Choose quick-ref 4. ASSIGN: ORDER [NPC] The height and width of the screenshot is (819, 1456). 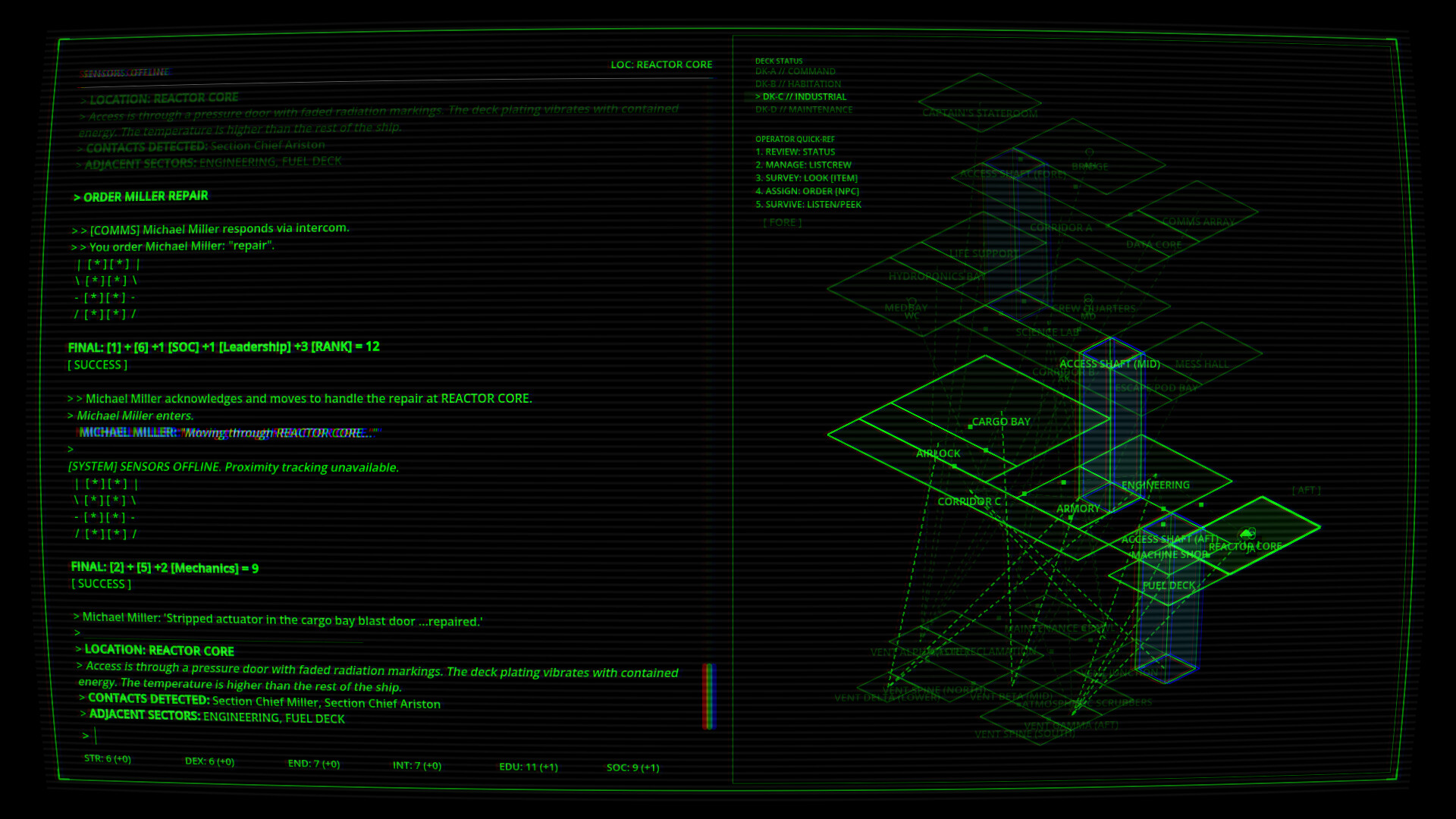[x=807, y=191]
